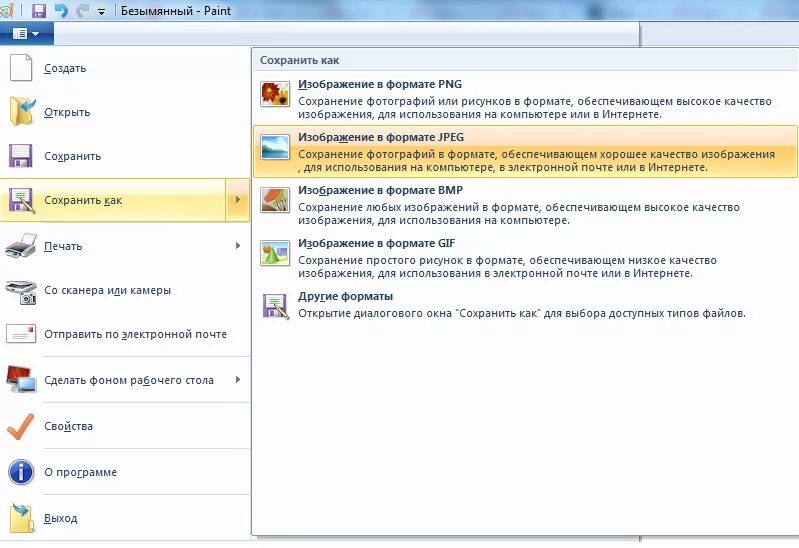Select Сохранить in the file menu

(125, 156)
